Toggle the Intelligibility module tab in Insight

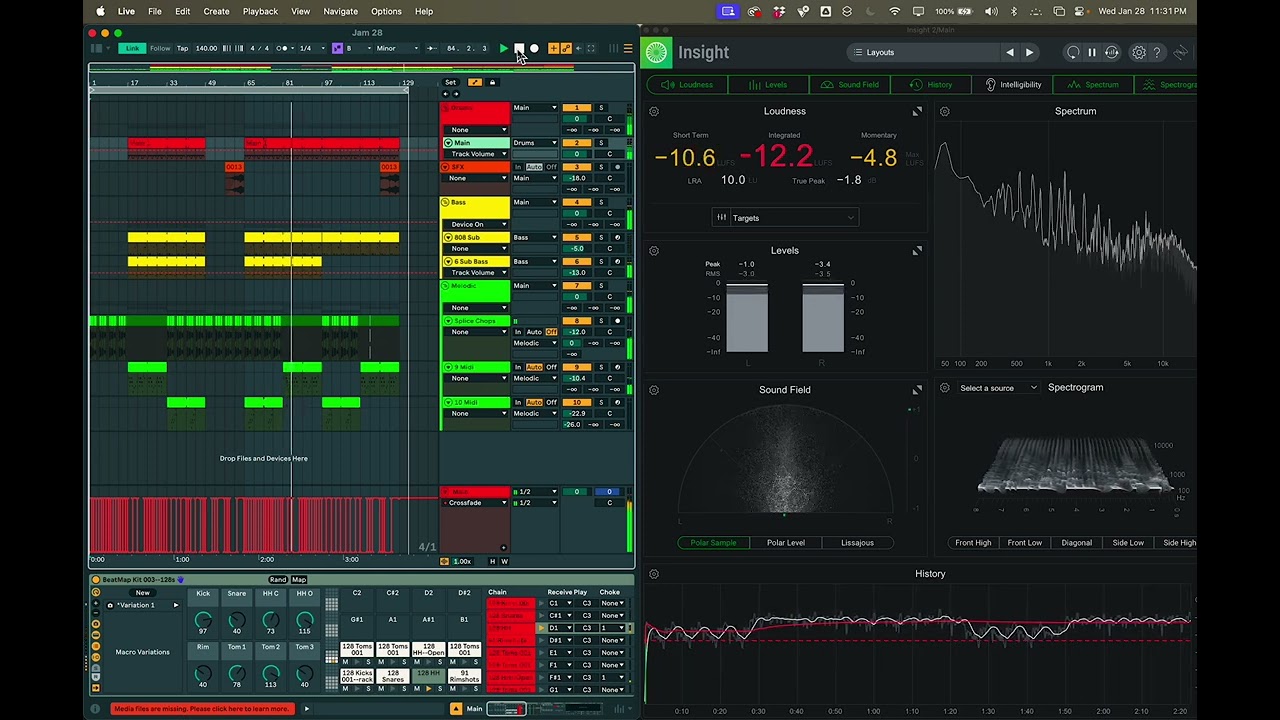pyautogui.click(x=1013, y=85)
